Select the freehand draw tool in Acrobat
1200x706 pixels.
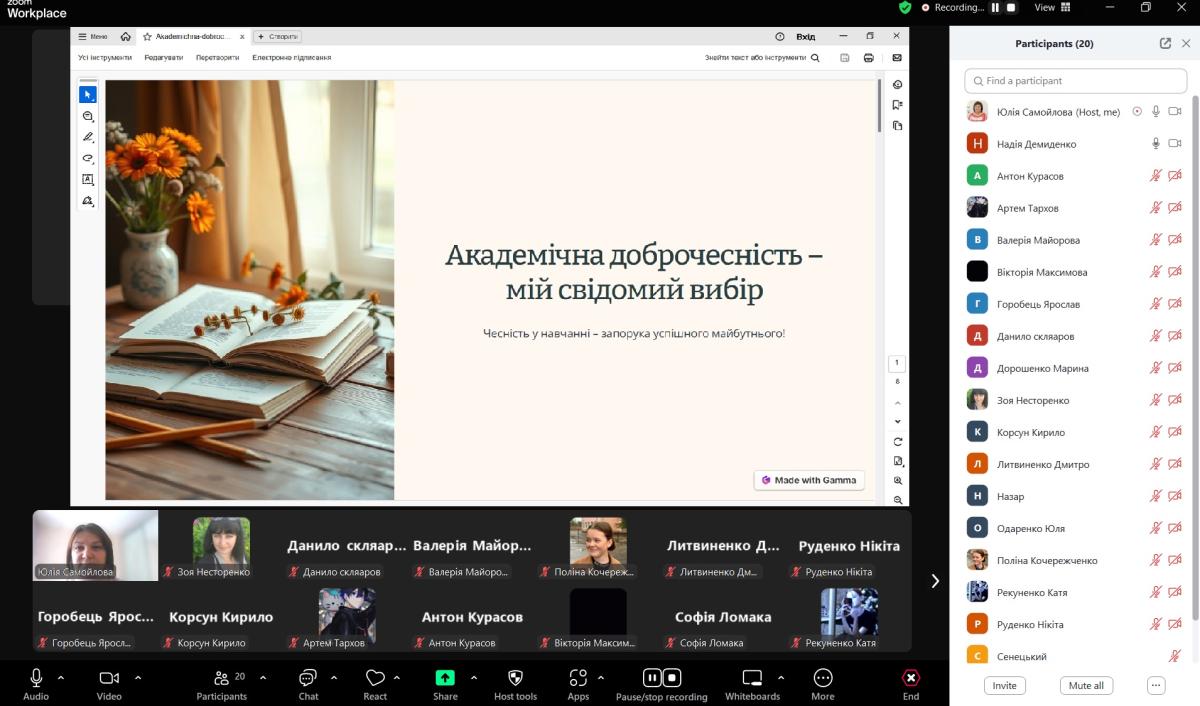[x=88, y=158]
